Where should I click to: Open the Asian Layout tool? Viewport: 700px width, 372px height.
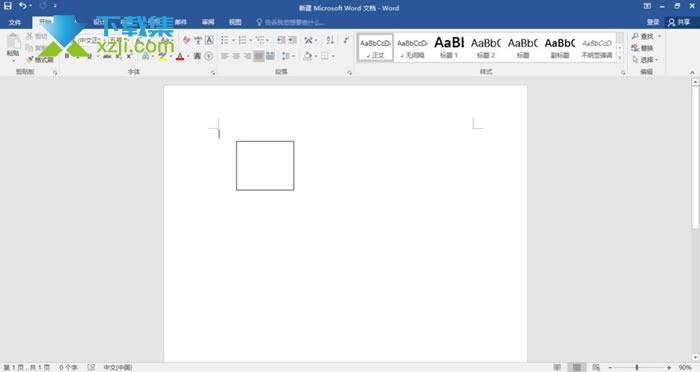click(x=308, y=40)
